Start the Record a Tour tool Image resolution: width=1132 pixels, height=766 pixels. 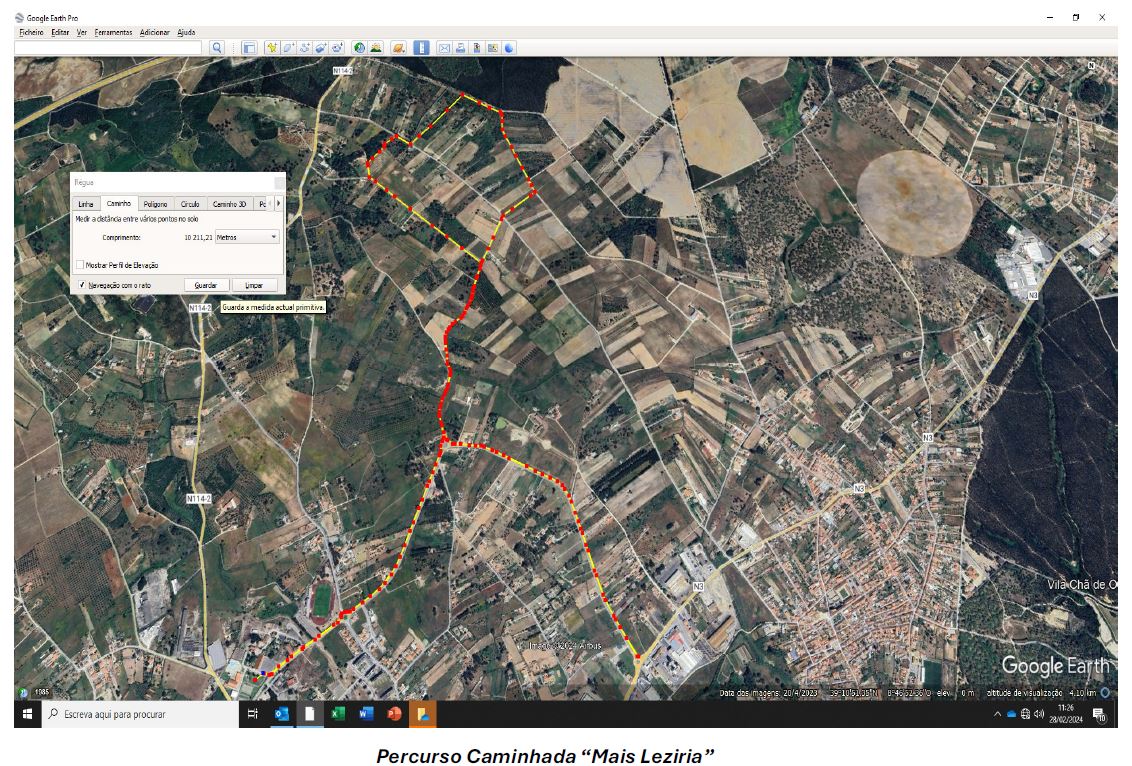point(337,47)
